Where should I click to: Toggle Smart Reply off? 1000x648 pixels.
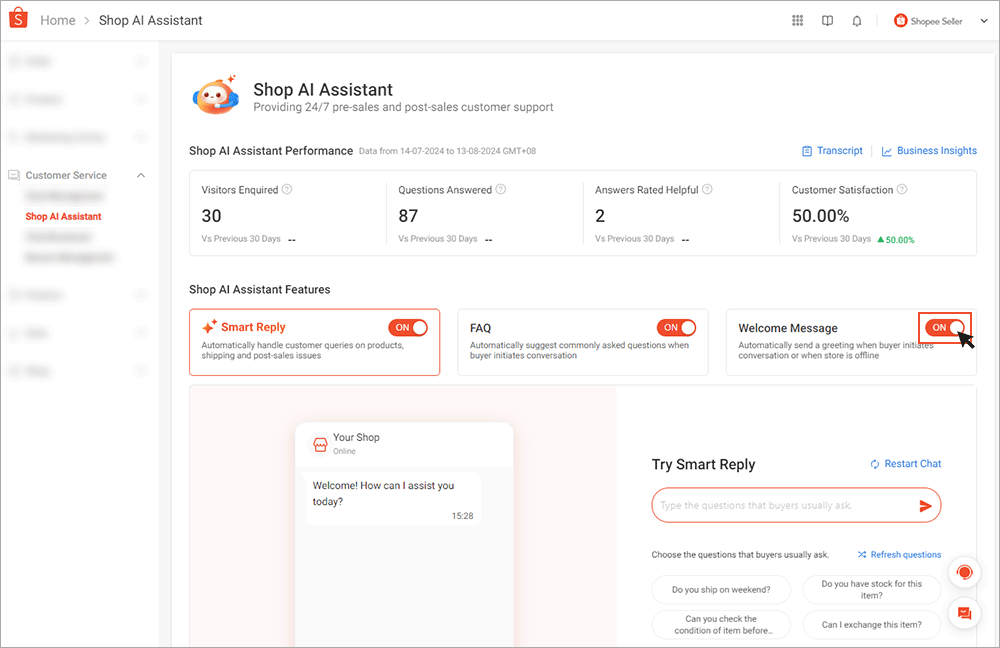click(x=408, y=327)
